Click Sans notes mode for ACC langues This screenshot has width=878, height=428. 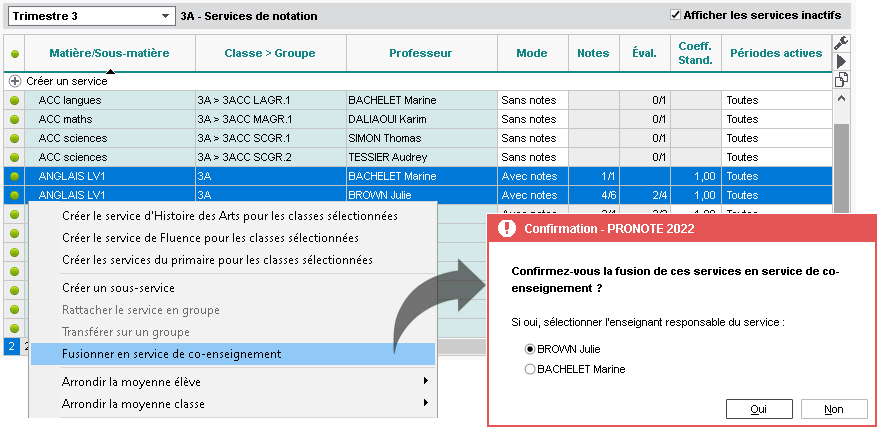533,101
